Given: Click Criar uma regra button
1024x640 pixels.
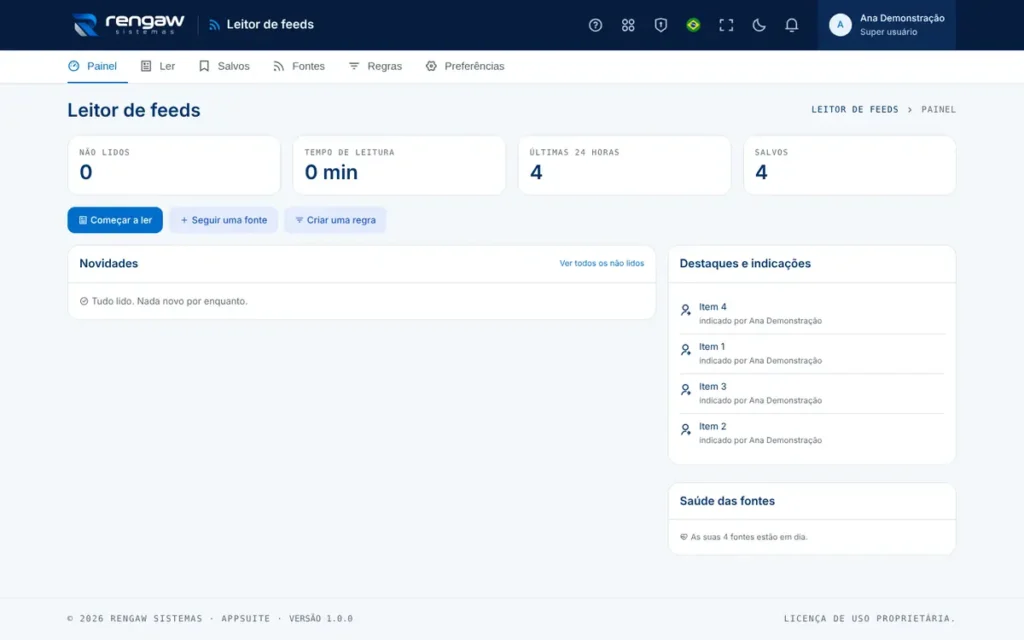Looking at the screenshot, I should [335, 220].
